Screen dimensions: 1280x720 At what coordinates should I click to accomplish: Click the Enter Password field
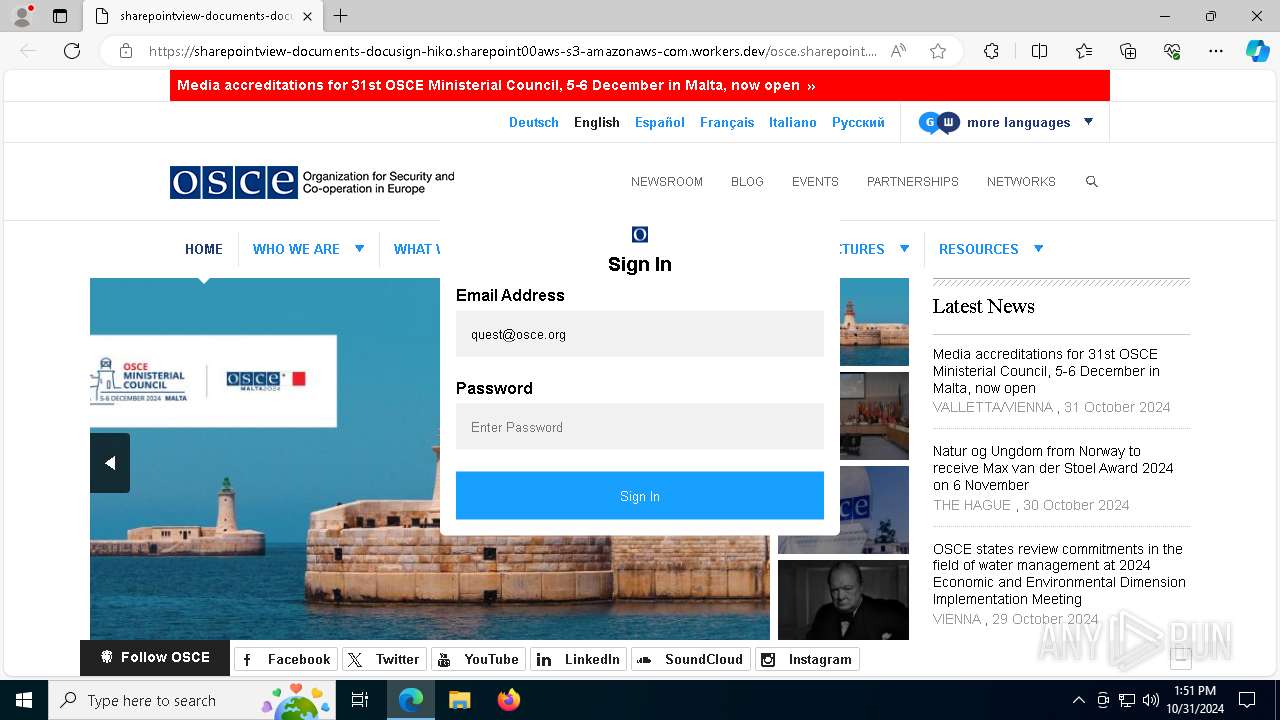coord(640,427)
